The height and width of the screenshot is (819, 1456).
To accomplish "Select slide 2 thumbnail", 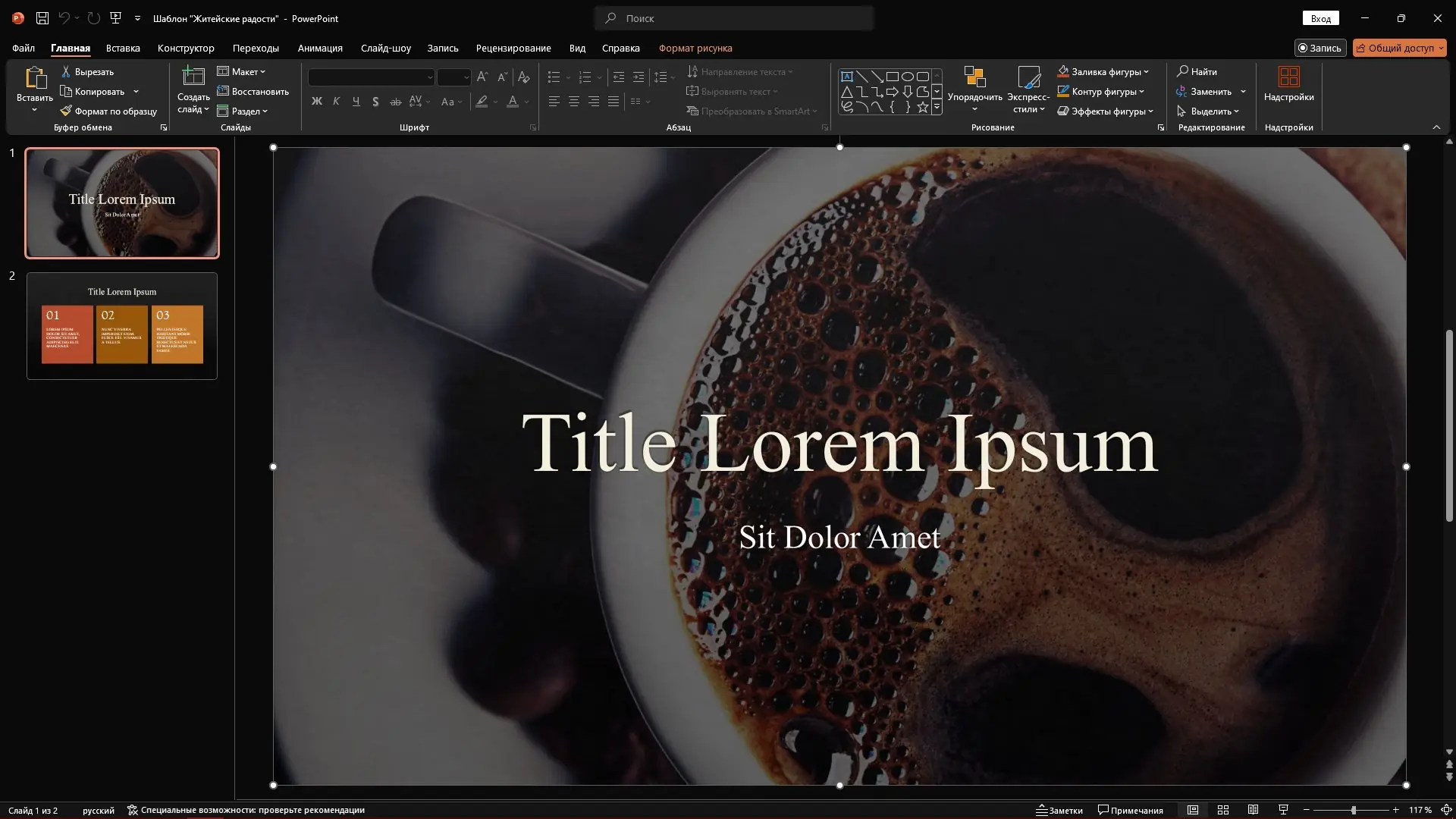I will point(122,326).
